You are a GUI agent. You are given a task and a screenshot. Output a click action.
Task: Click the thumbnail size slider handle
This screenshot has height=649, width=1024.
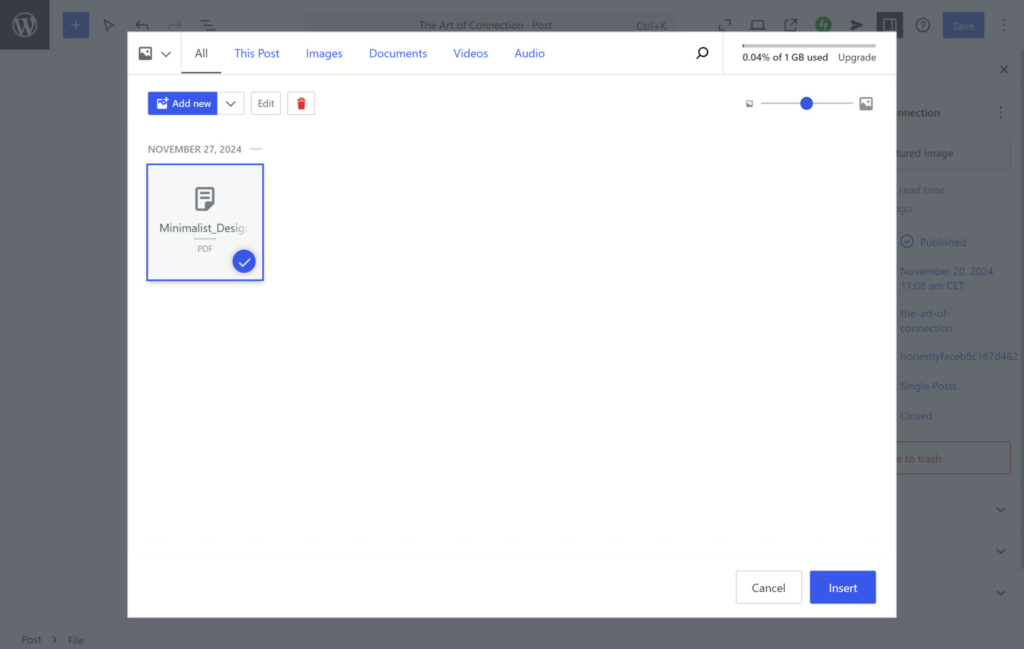tap(806, 103)
